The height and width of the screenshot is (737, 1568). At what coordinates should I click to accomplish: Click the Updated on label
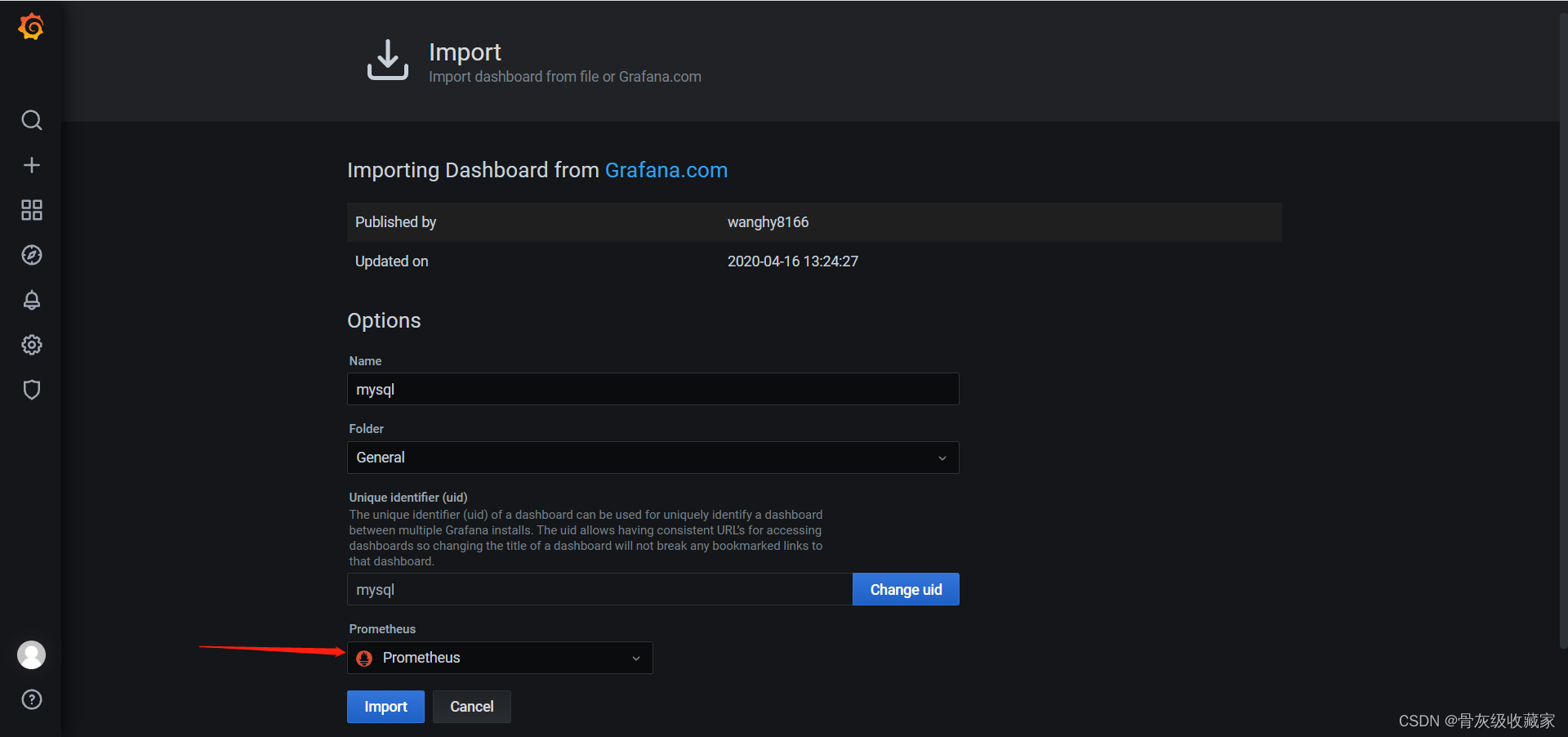pyautogui.click(x=391, y=261)
